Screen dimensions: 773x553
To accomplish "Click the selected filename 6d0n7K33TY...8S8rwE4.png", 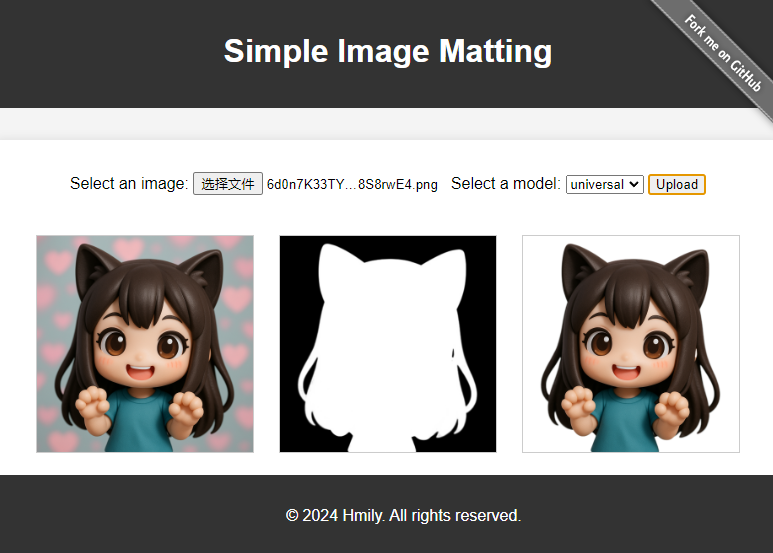I will (352, 184).
